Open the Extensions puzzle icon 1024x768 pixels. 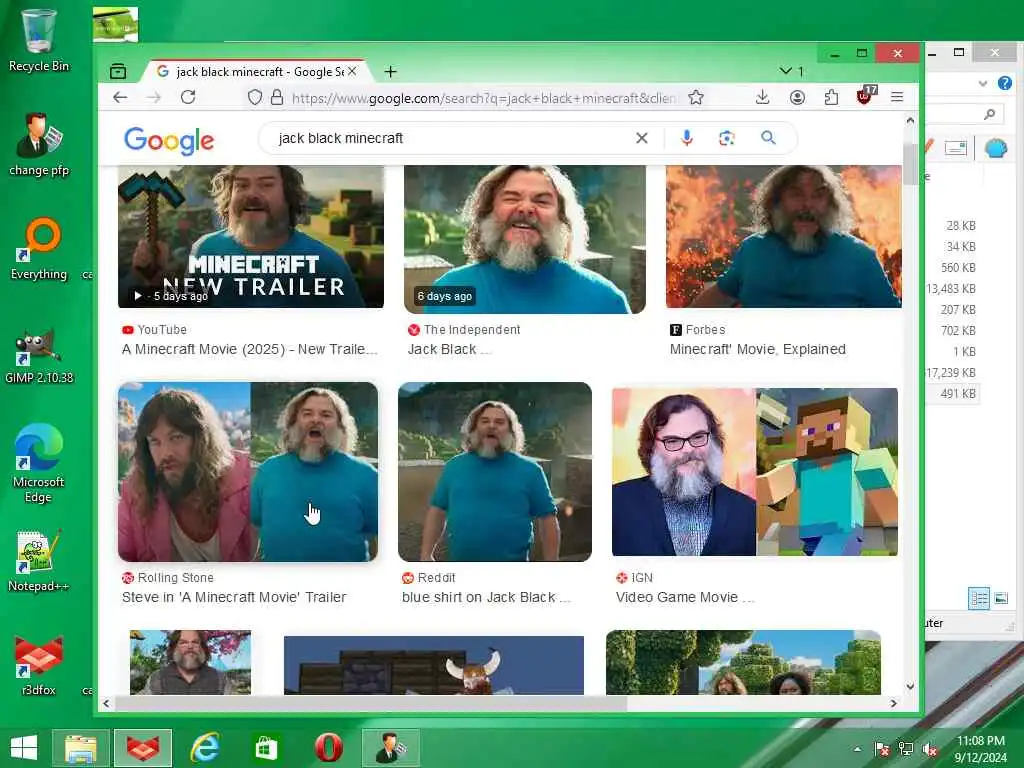coord(831,97)
